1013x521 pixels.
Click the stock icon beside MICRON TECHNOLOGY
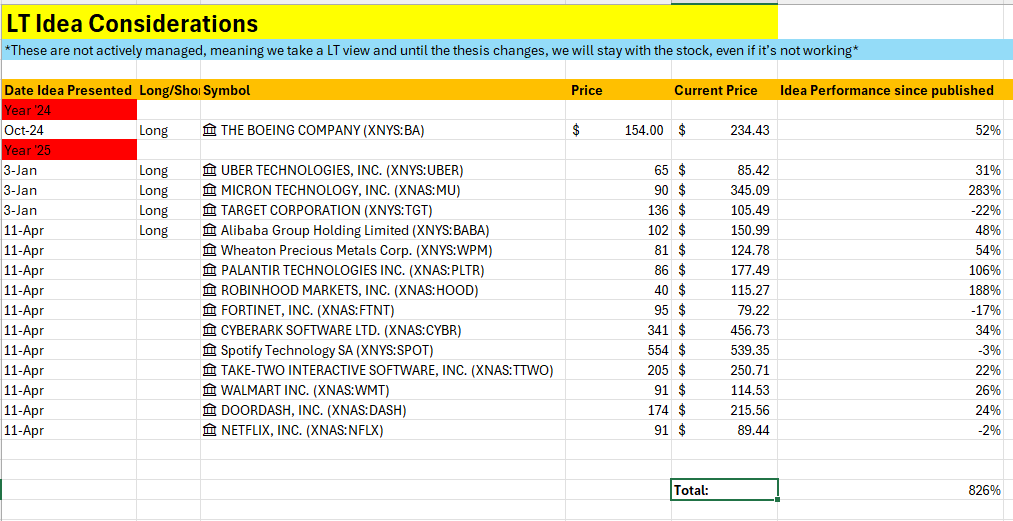click(x=210, y=191)
